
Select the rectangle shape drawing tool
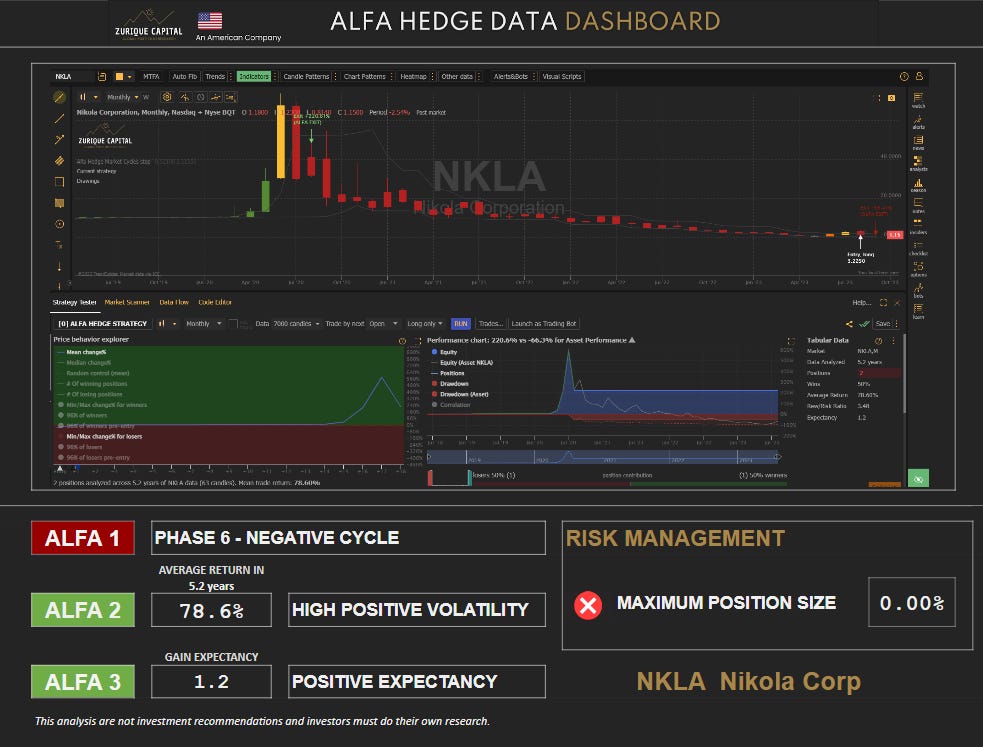tap(60, 182)
